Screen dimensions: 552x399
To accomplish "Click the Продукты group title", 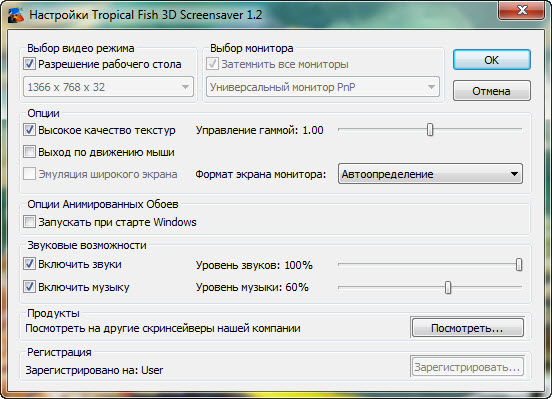I will click(54, 313).
